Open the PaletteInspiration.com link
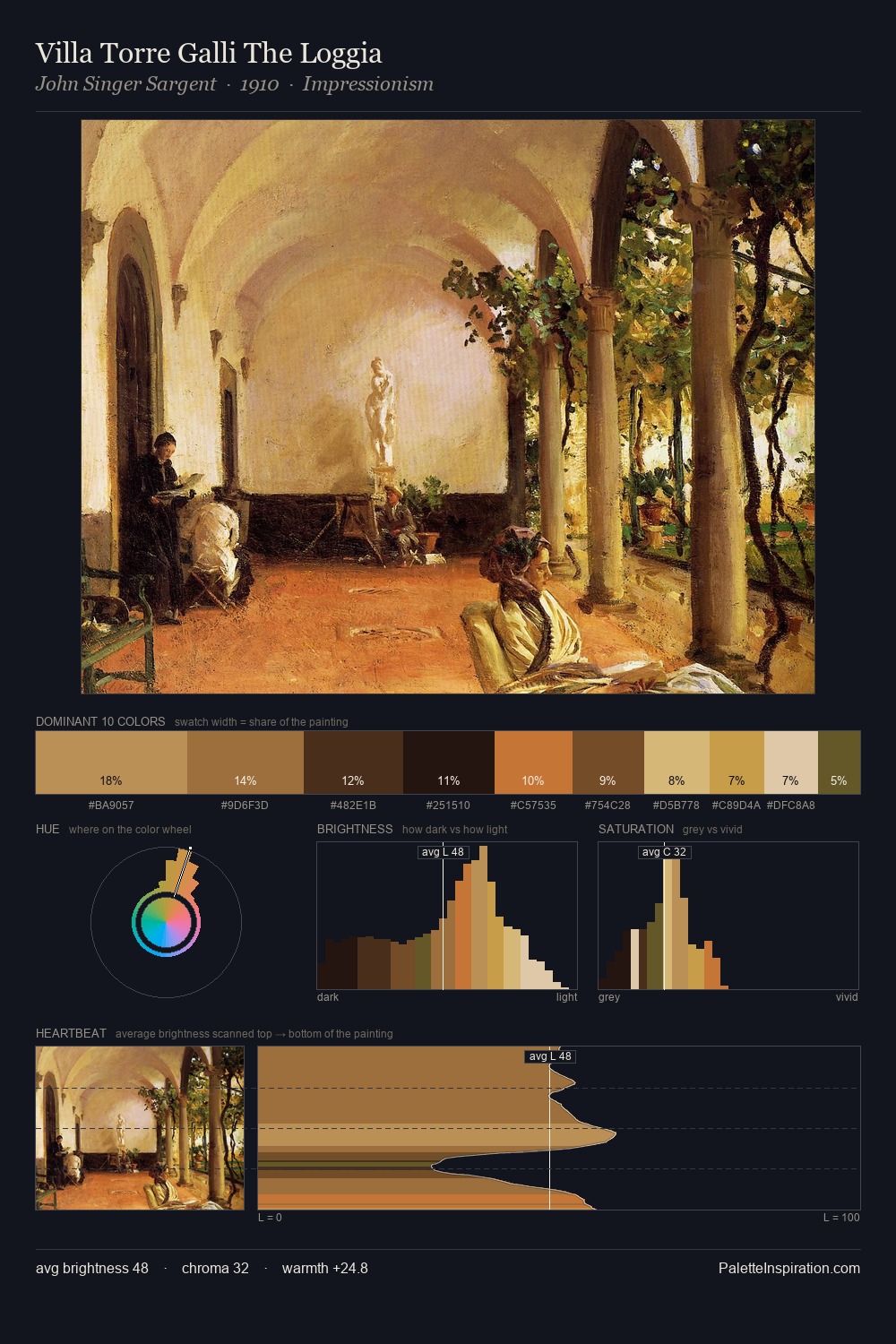Image resolution: width=896 pixels, height=1344 pixels. pos(789,1268)
